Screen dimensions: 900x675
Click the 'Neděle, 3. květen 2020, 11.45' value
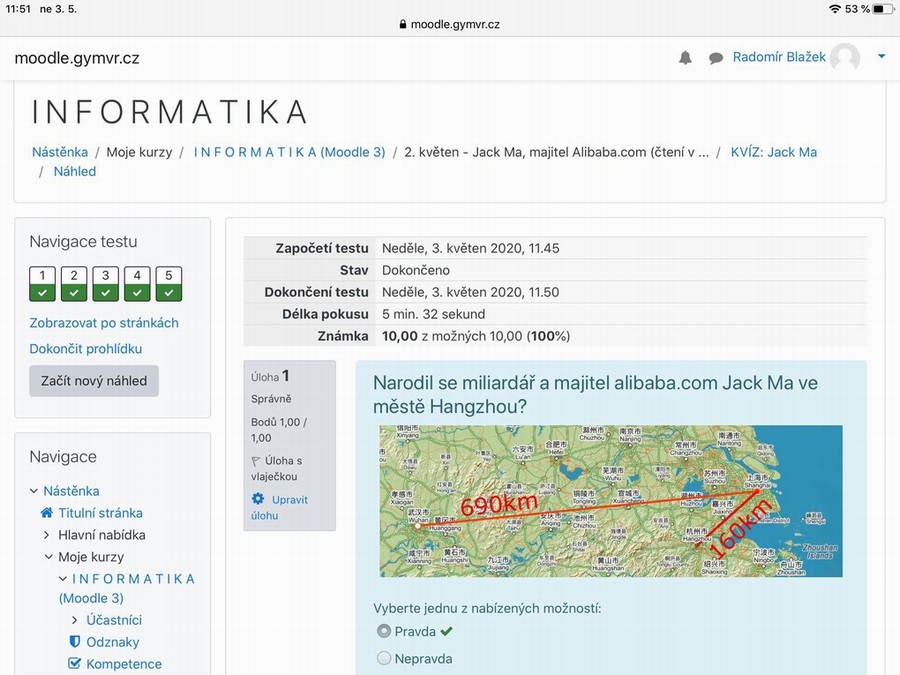(471, 248)
